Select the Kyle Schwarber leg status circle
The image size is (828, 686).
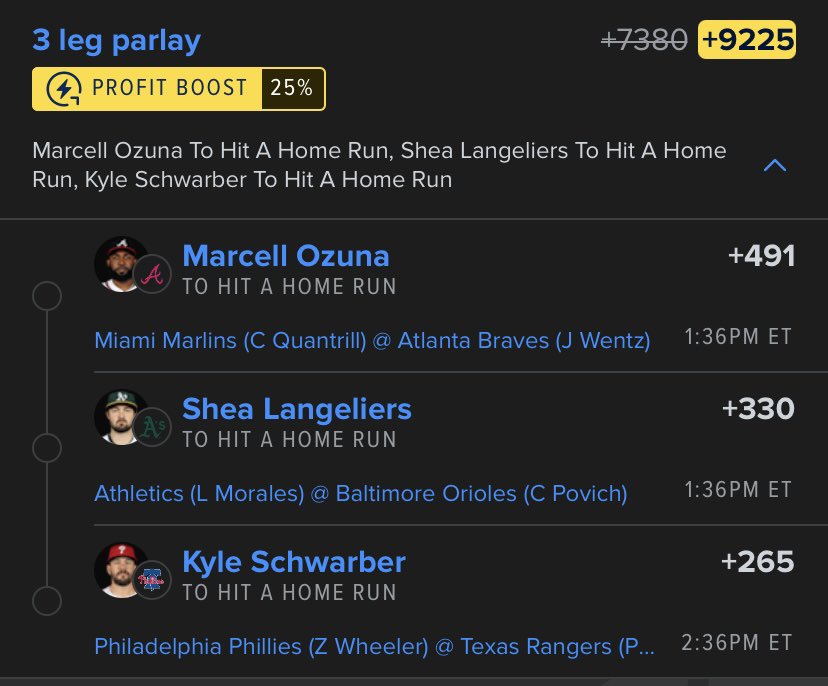[47, 601]
